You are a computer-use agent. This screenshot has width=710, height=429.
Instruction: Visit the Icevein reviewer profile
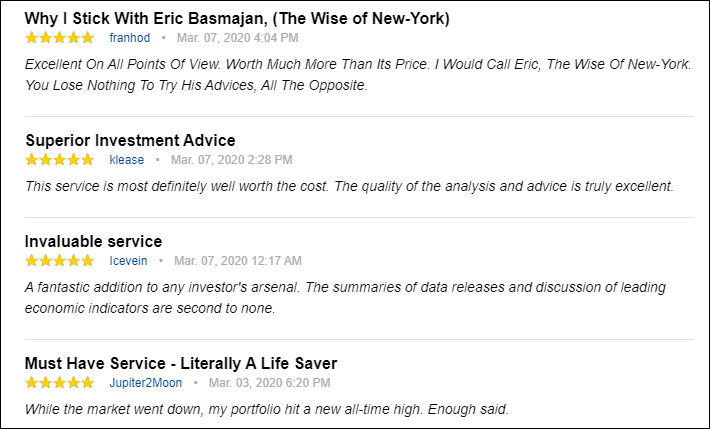click(128, 261)
